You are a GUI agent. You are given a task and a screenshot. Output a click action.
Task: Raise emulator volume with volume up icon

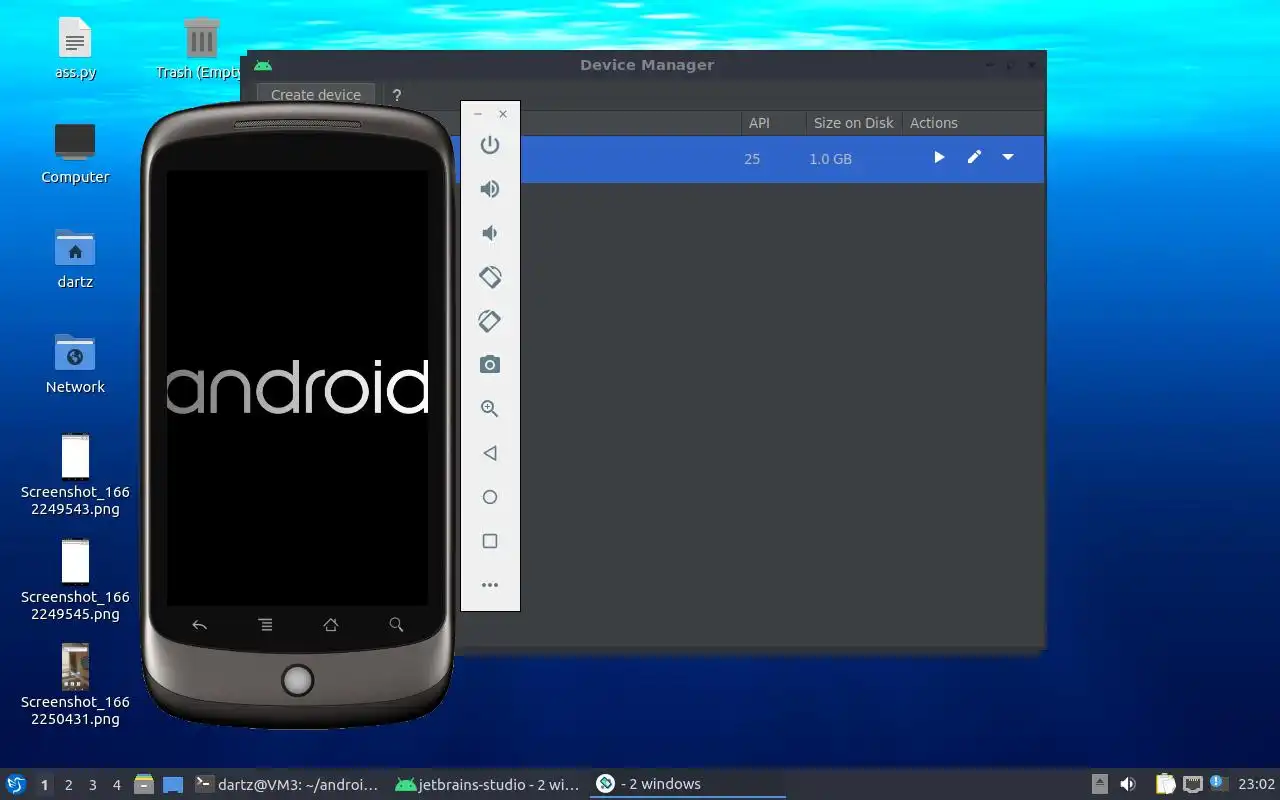pyautogui.click(x=490, y=189)
